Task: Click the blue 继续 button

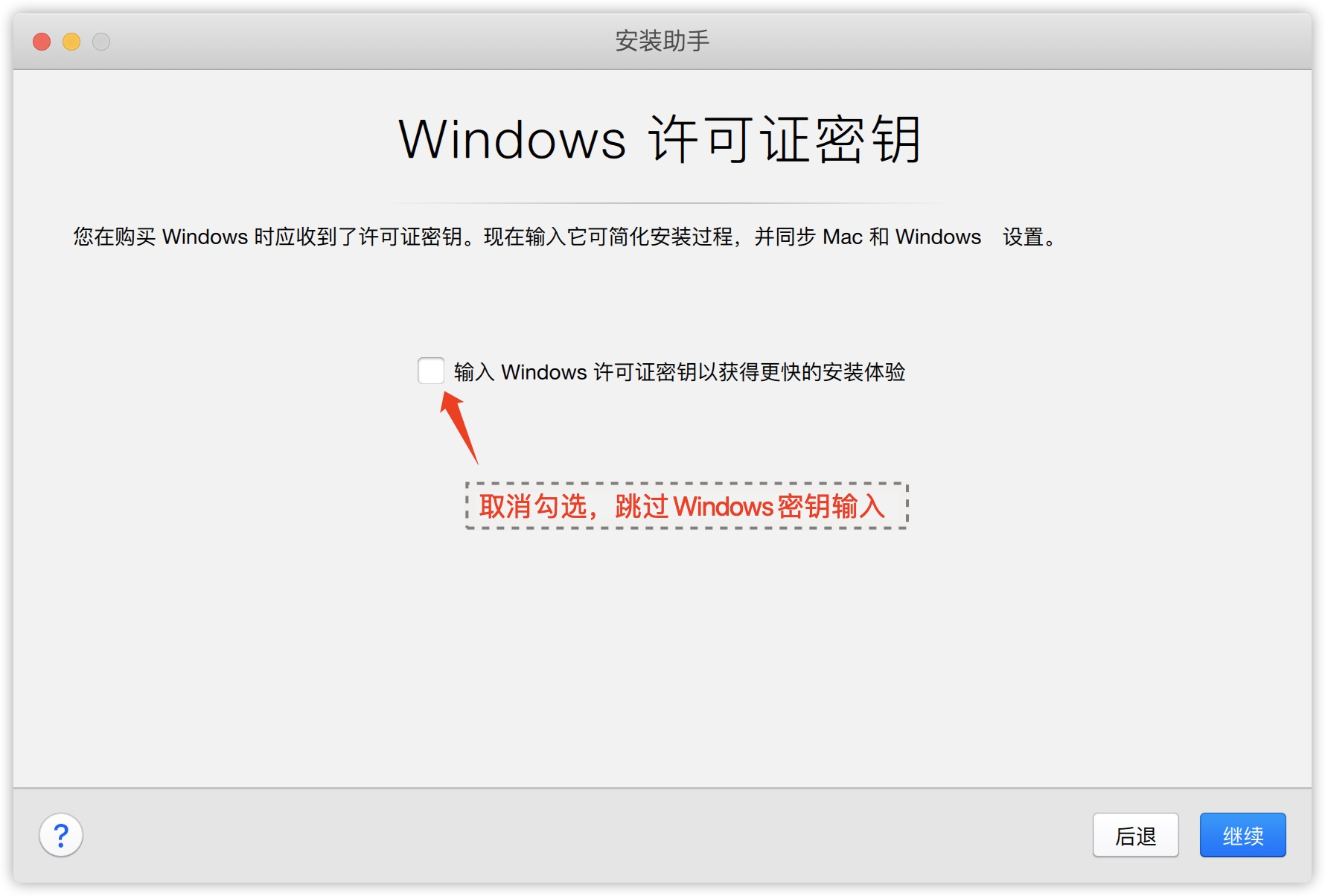Action: pyautogui.click(x=1242, y=835)
